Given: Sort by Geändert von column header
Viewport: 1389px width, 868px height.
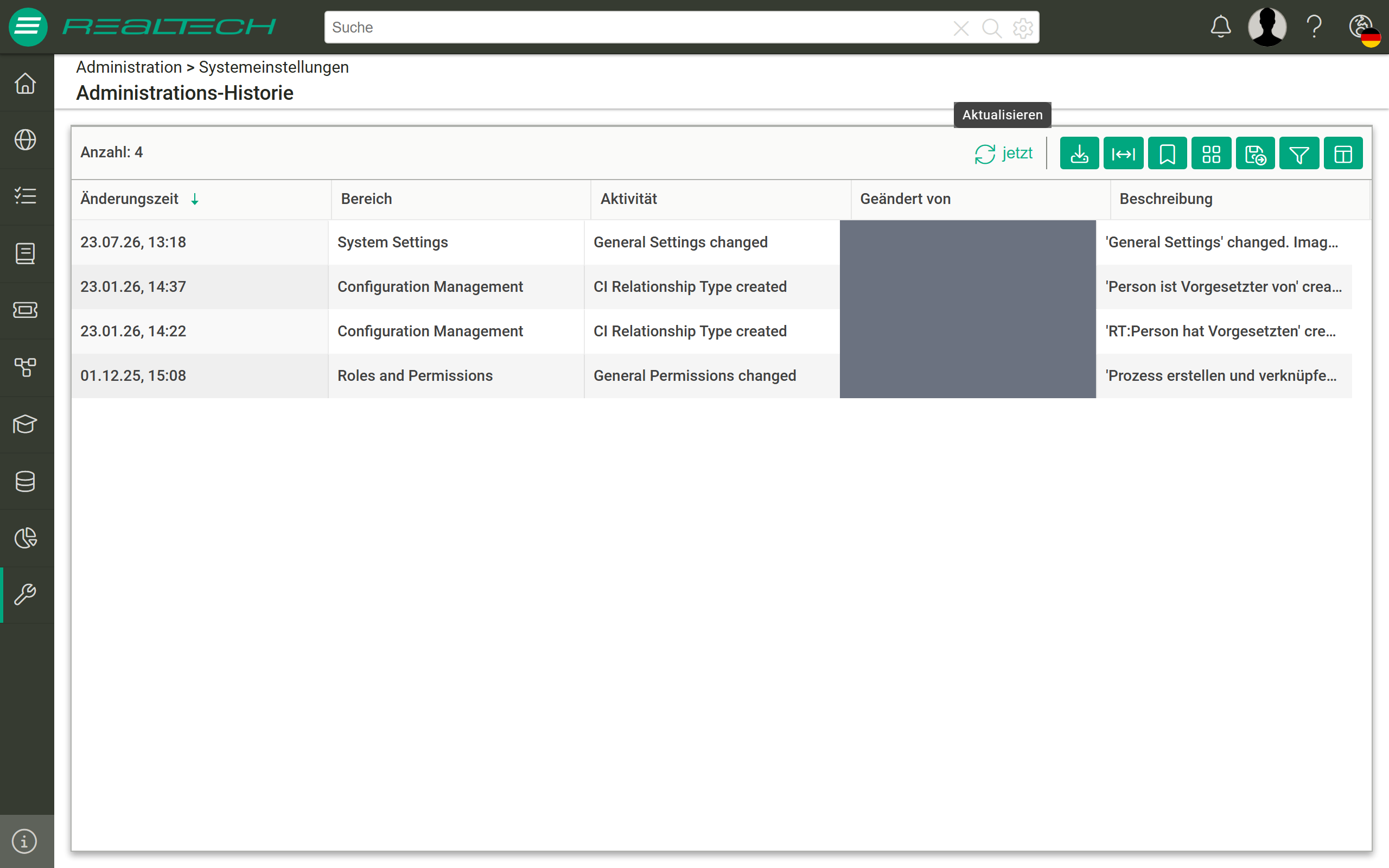Looking at the screenshot, I should click(x=980, y=199).
